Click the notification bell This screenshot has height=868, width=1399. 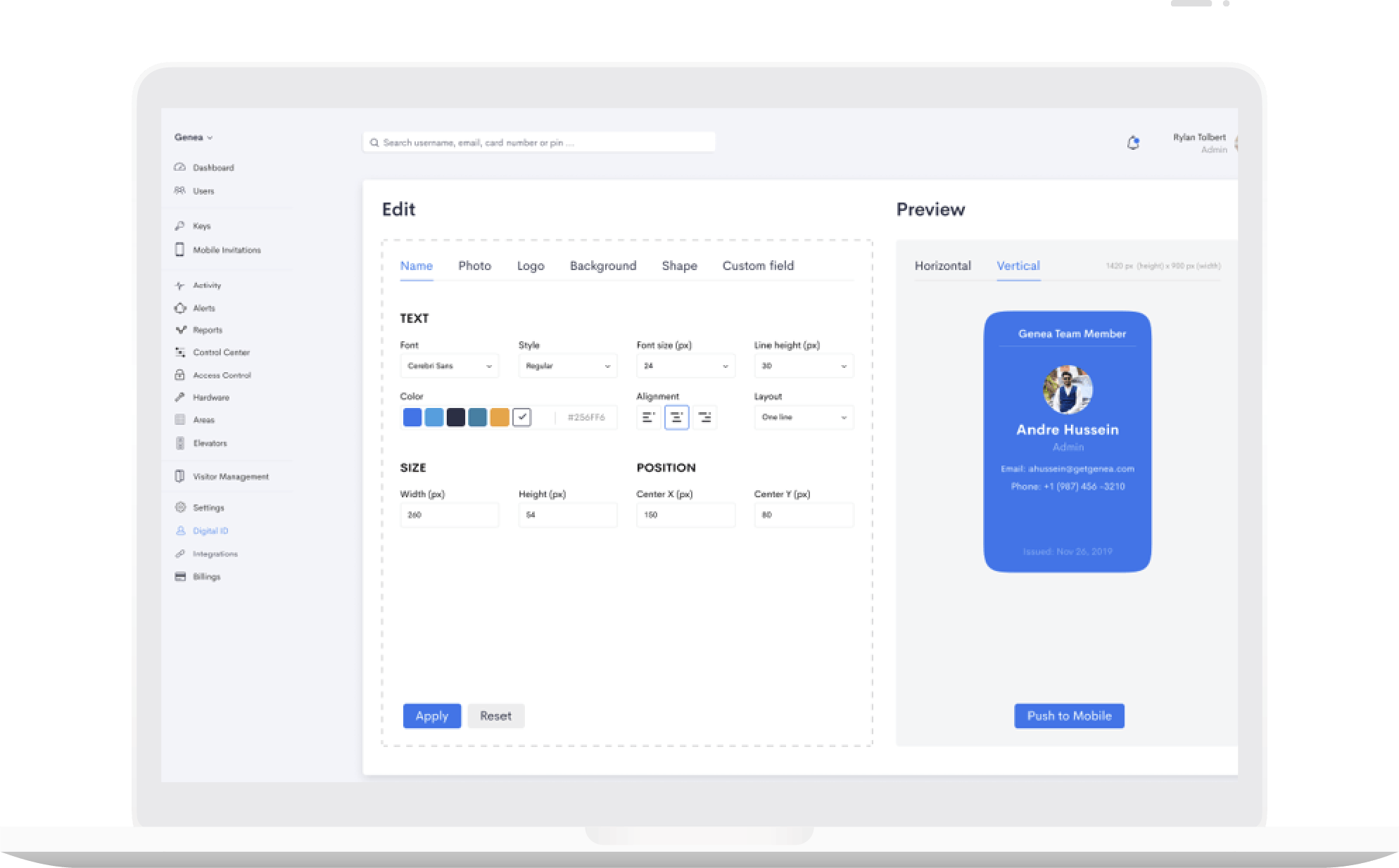coord(1133,143)
